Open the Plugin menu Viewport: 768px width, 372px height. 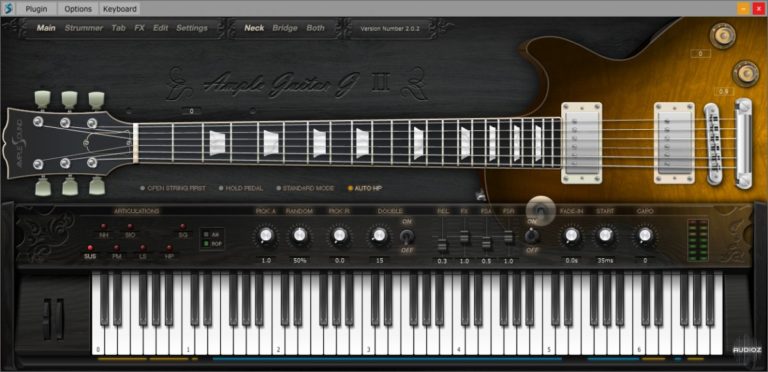[36, 9]
